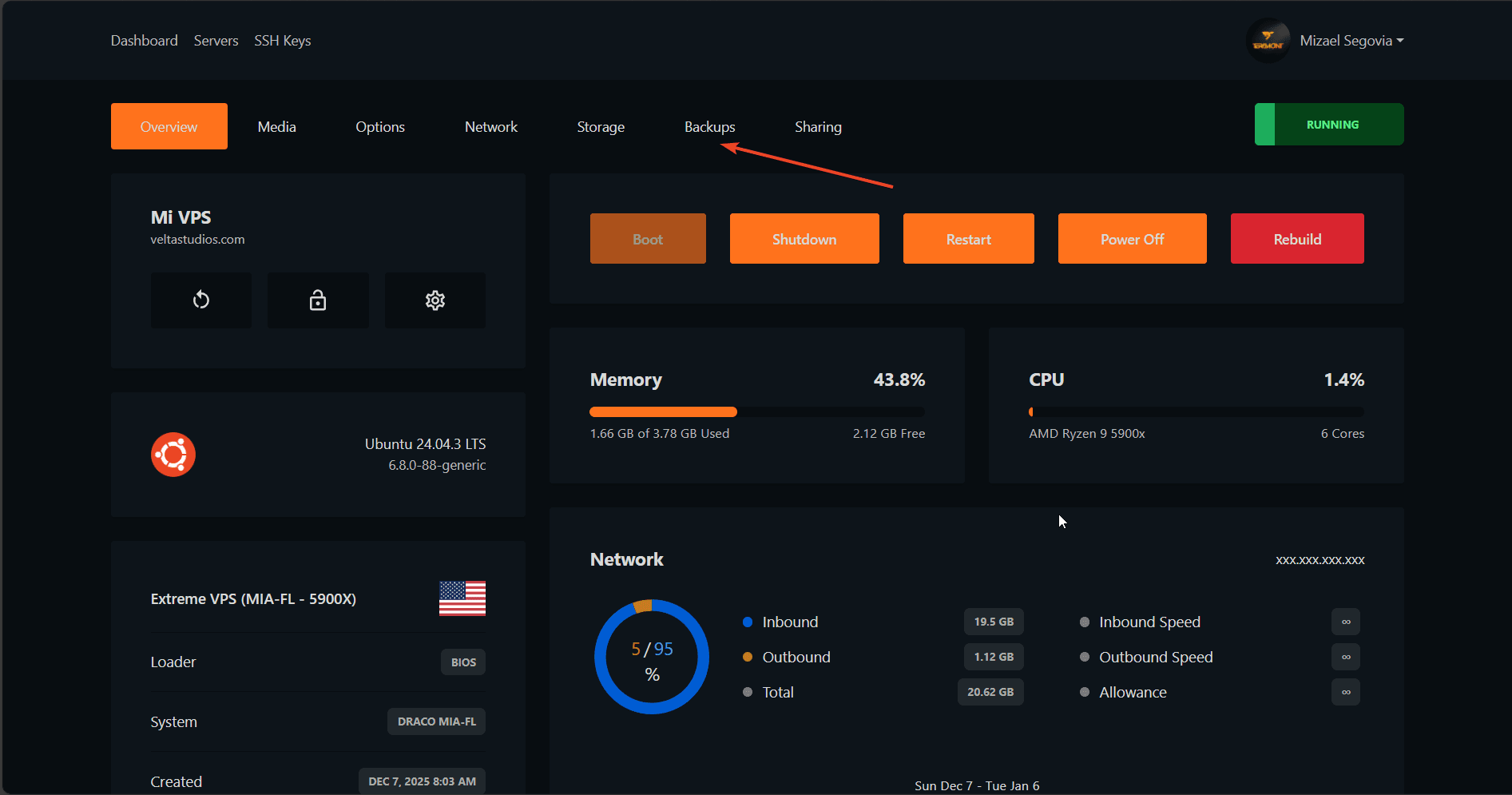Switch to the Overview tab
This screenshot has height=795, width=1512.
pyautogui.click(x=169, y=126)
